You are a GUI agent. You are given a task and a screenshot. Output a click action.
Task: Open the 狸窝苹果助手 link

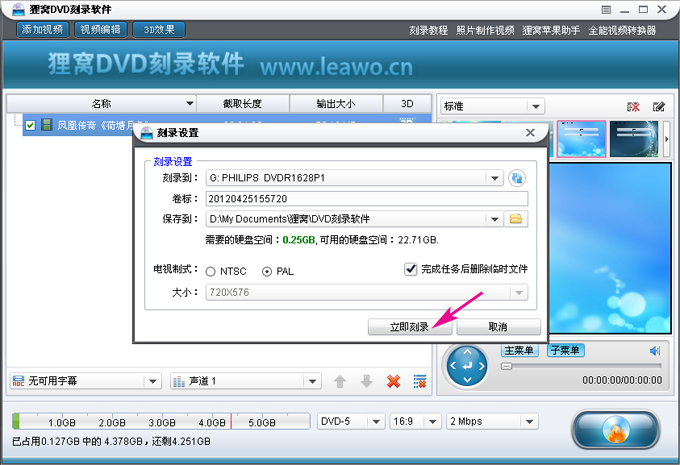click(x=551, y=30)
